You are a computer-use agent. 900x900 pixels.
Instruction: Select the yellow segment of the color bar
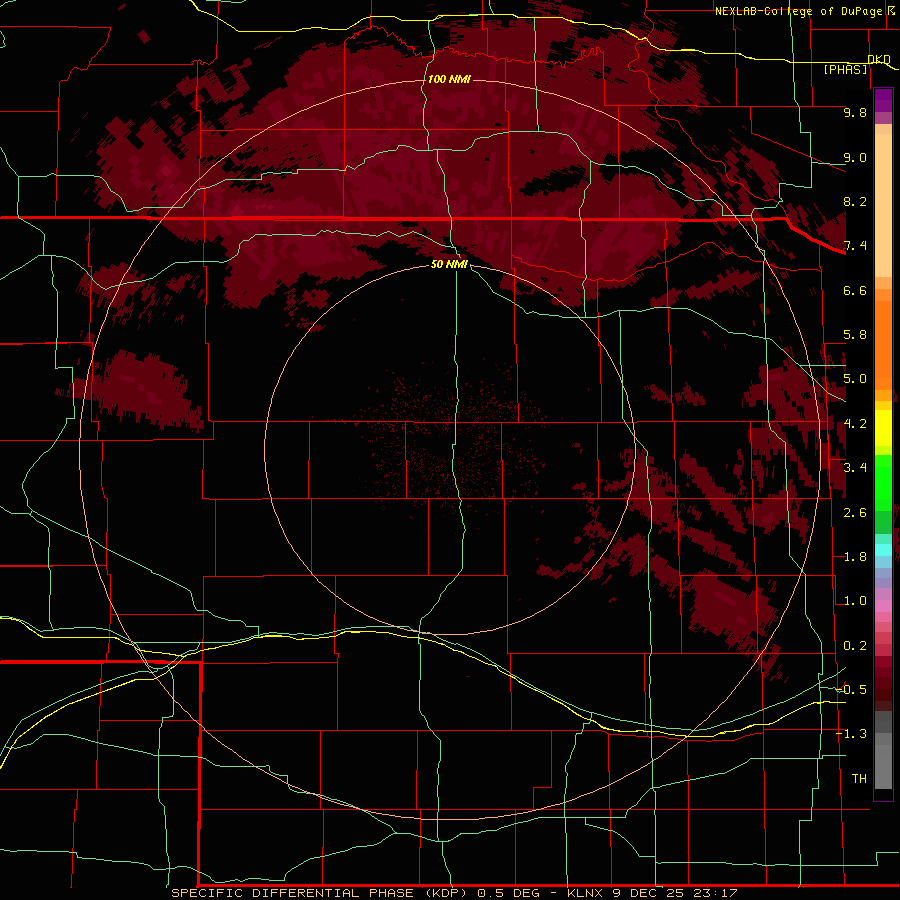tap(883, 428)
